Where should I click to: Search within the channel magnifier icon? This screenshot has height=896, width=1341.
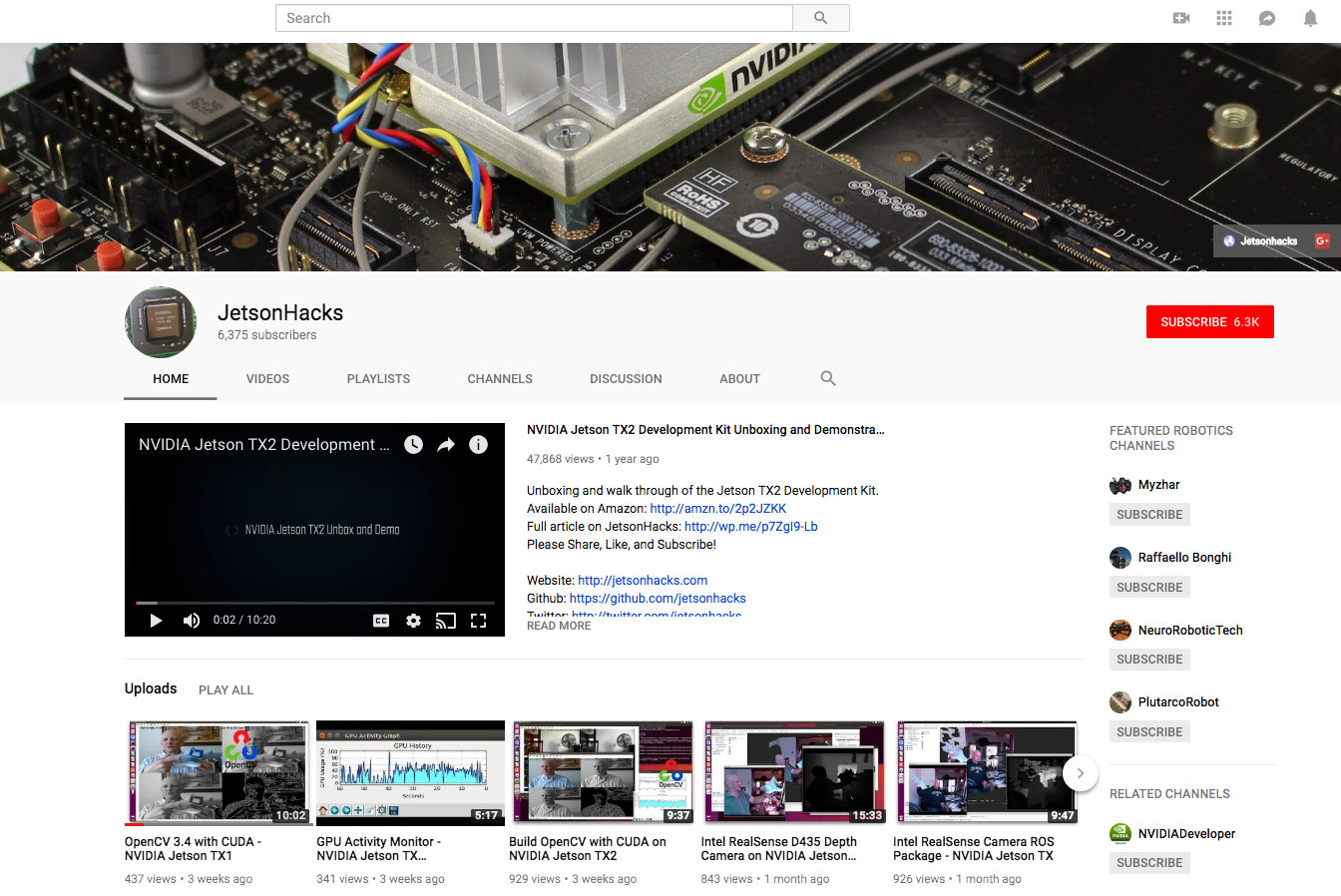click(x=828, y=378)
